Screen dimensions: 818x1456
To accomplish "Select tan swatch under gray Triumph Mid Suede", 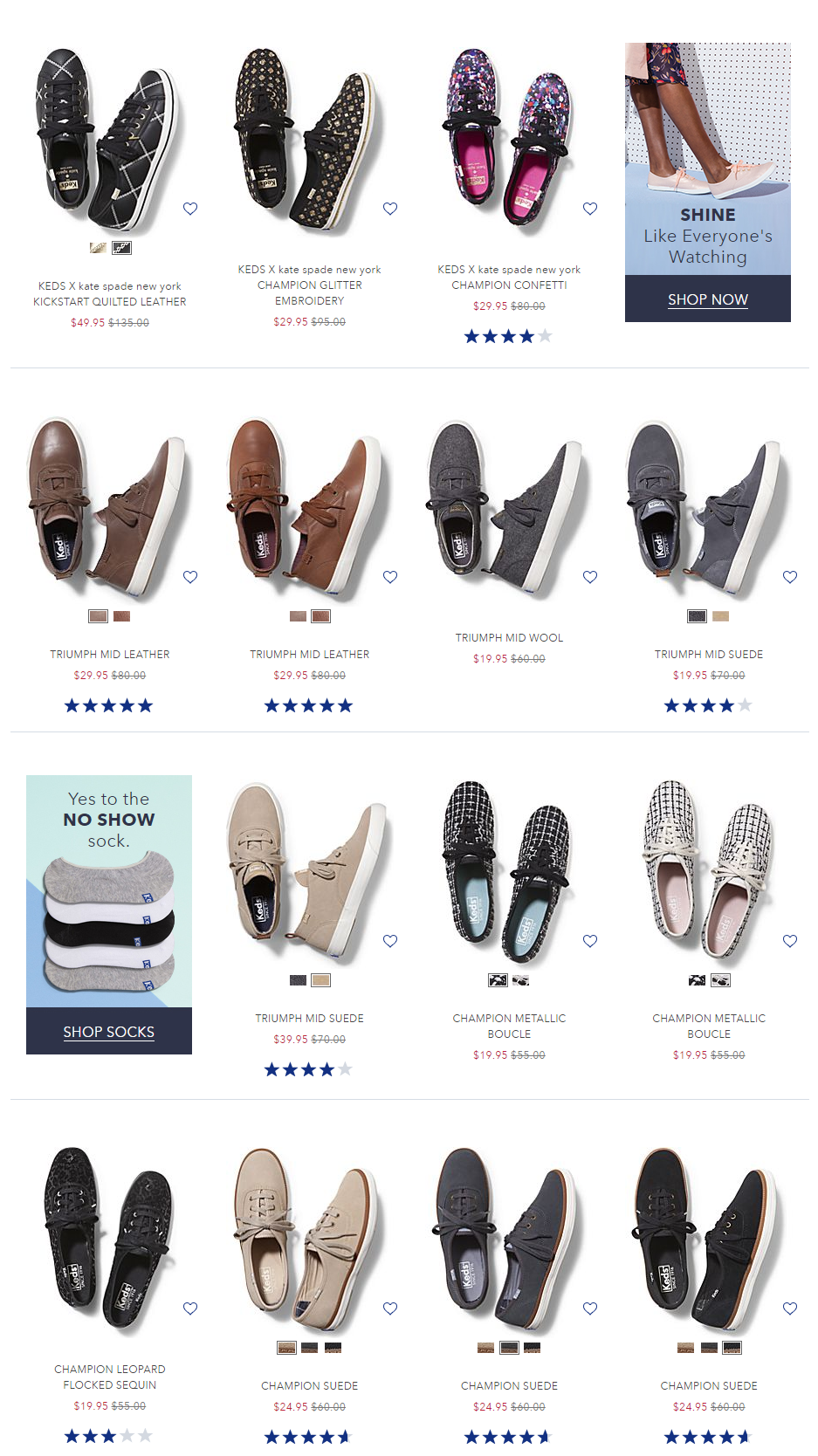I will coord(720,616).
